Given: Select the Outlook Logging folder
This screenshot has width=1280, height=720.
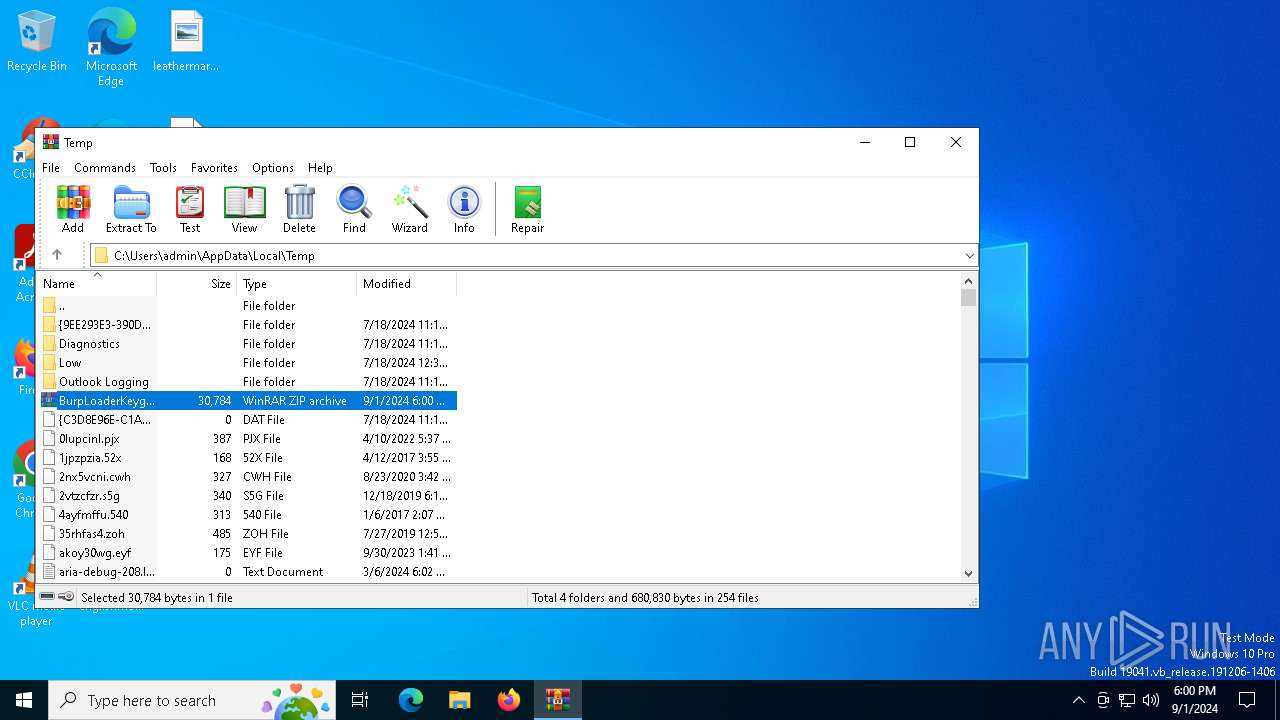Looking at the screenshot, I should pos(248,382).
